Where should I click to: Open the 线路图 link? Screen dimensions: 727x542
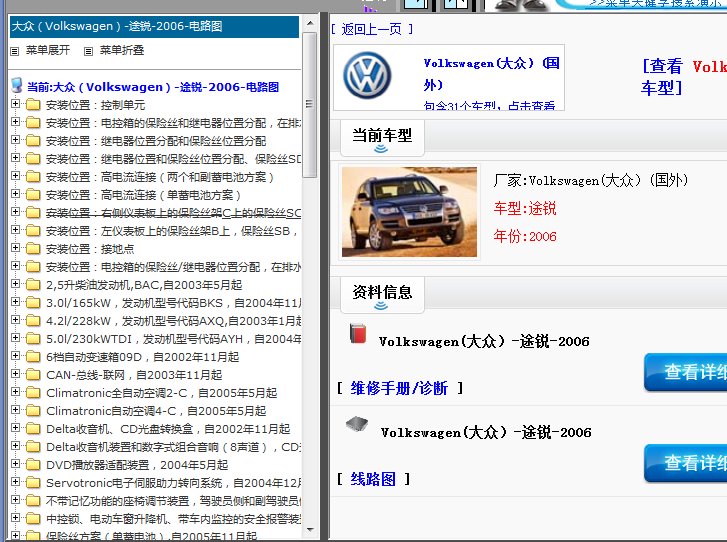373,479
